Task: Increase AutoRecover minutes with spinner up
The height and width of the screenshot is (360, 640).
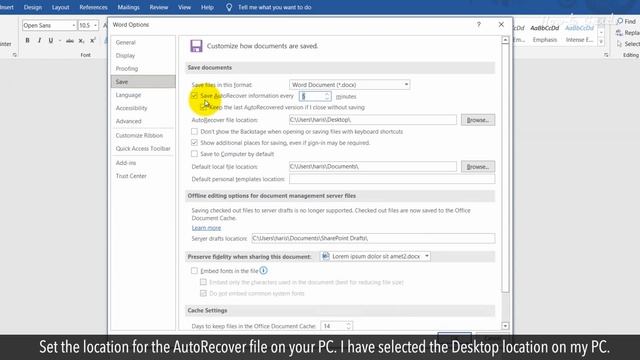Action: pos(327,94)
